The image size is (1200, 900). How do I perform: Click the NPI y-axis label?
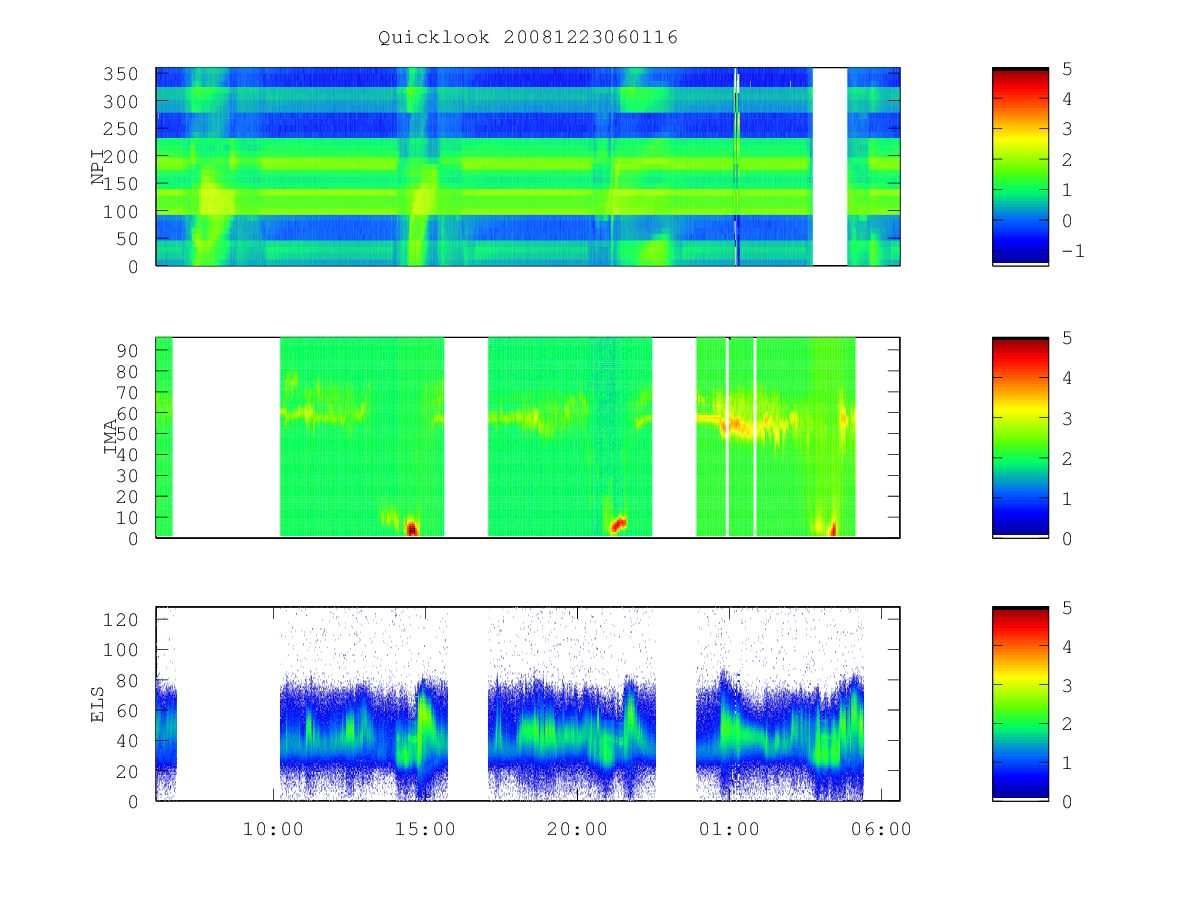pos(98,167)
